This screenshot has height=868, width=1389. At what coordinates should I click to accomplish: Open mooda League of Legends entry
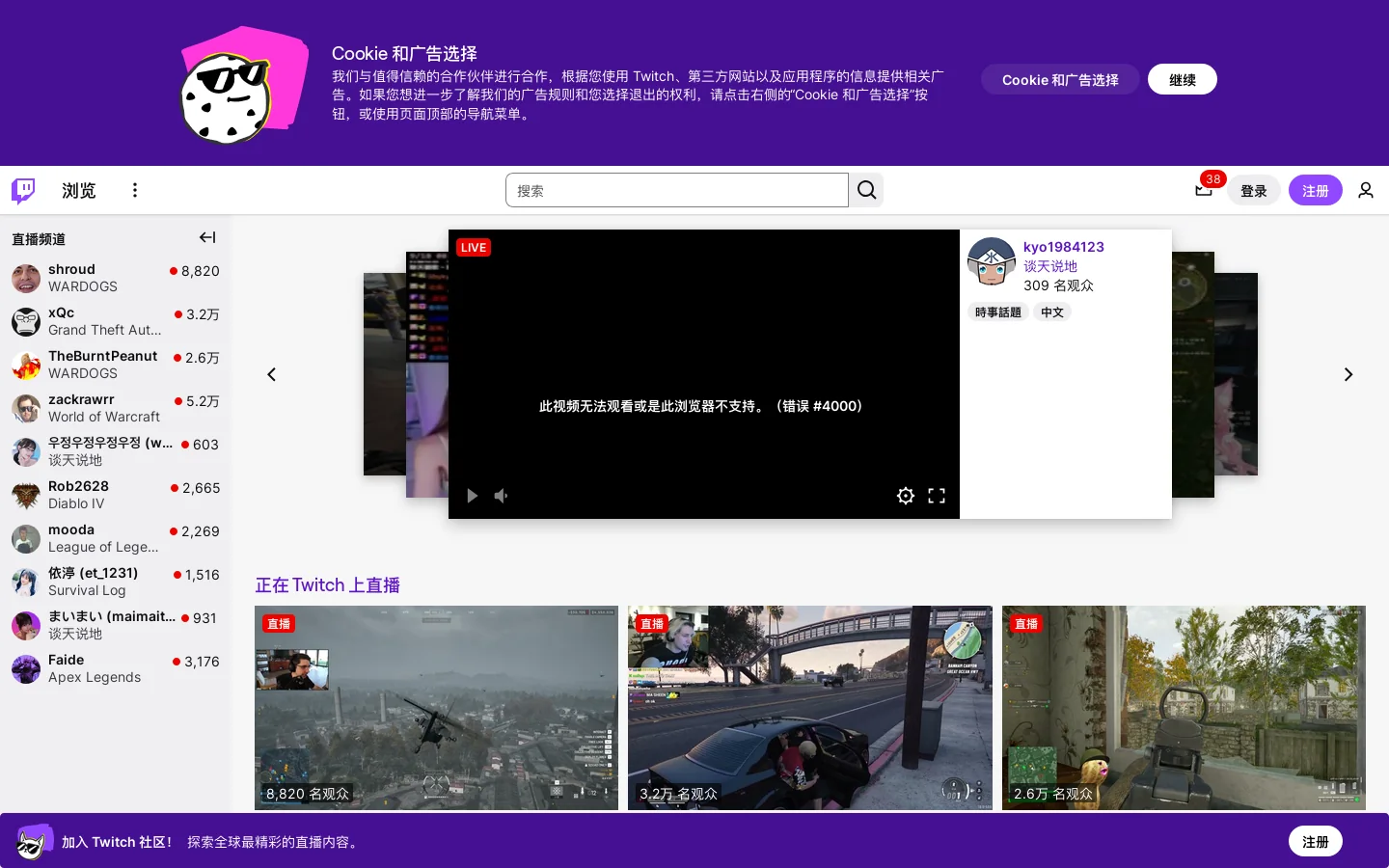click(x=116, y=538)
